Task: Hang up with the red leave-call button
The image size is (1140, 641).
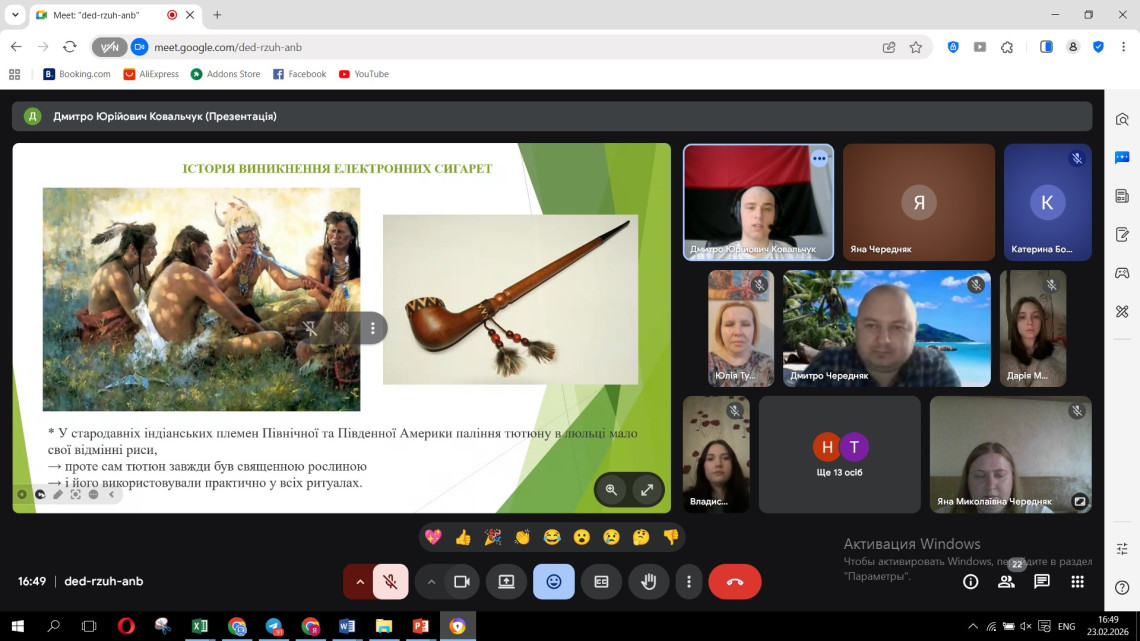Action: point(735,581)
